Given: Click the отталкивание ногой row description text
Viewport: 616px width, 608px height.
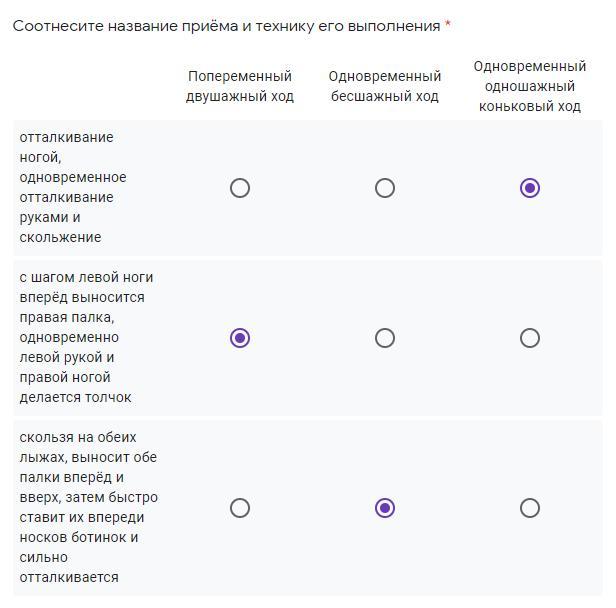Looking at the screenshot, I should (73, 187).
